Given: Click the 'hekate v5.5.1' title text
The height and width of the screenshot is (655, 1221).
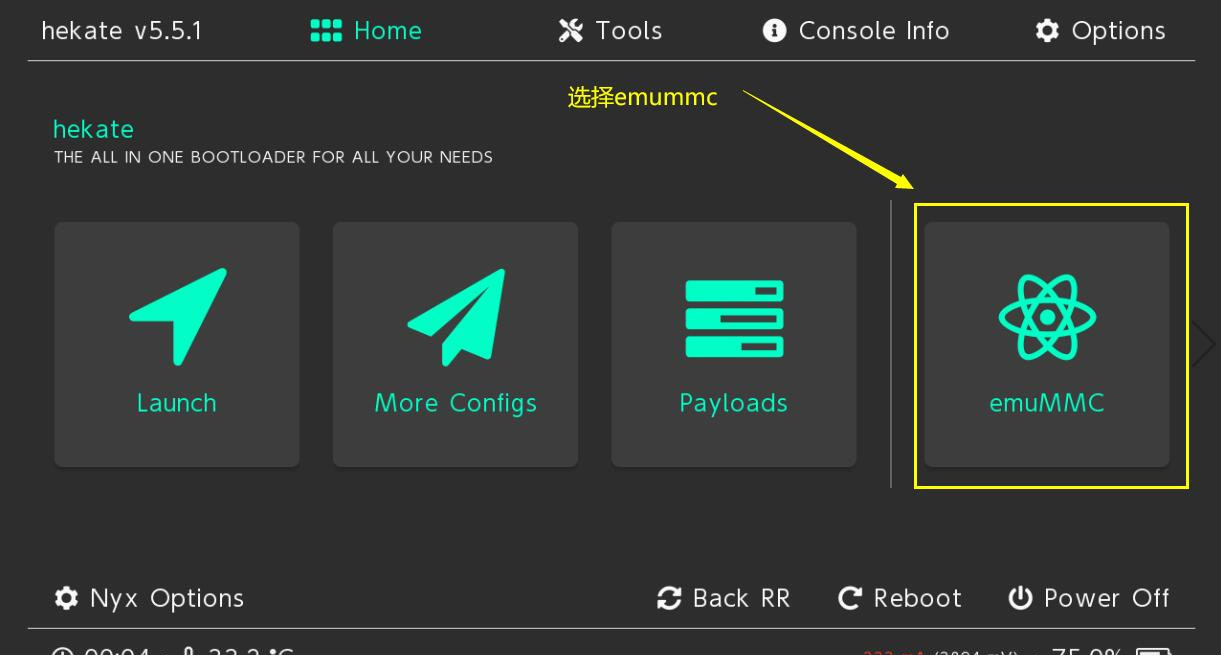Looking at the screenshot, I should click(x=122, y=31).
